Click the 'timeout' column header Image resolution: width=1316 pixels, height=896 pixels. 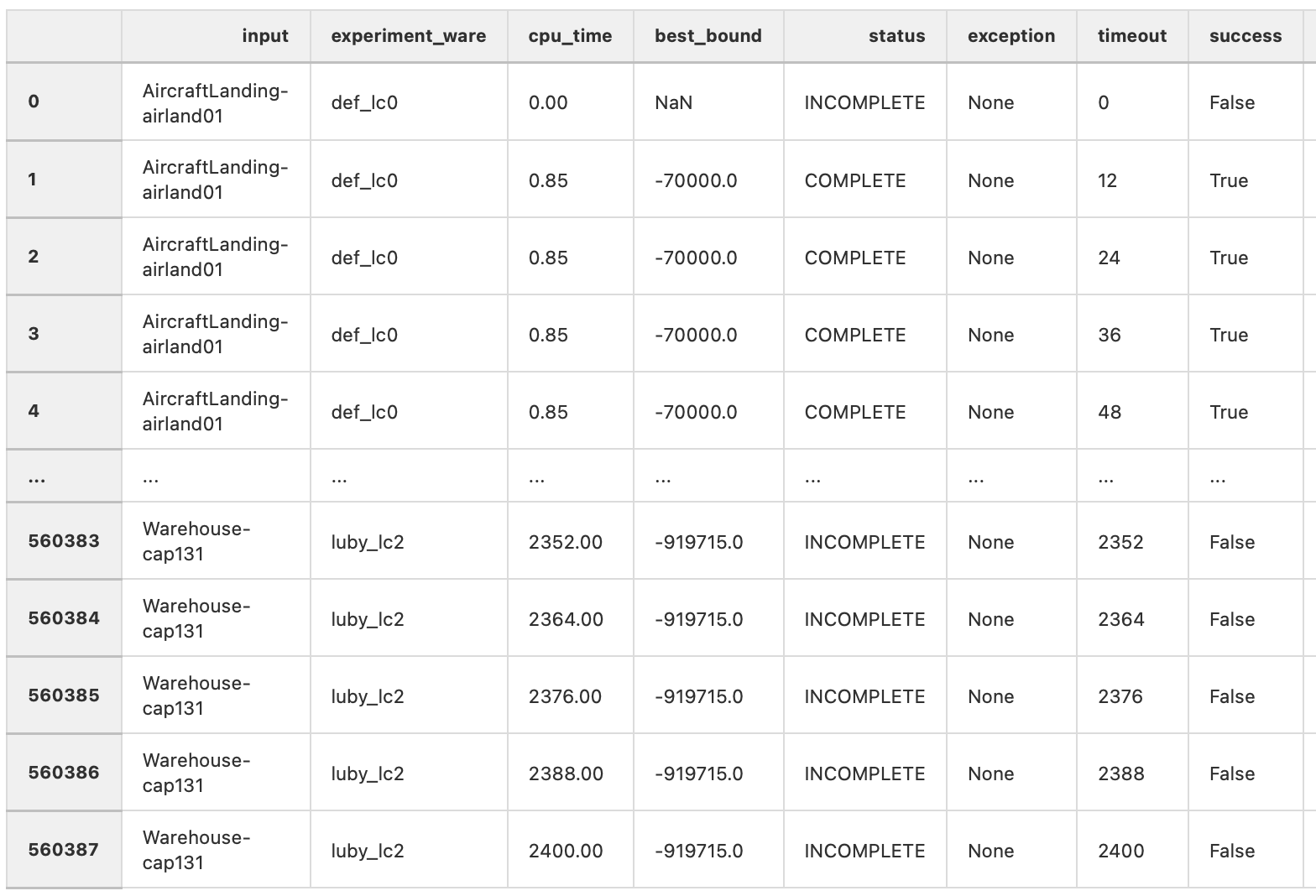pos(1132,36)
